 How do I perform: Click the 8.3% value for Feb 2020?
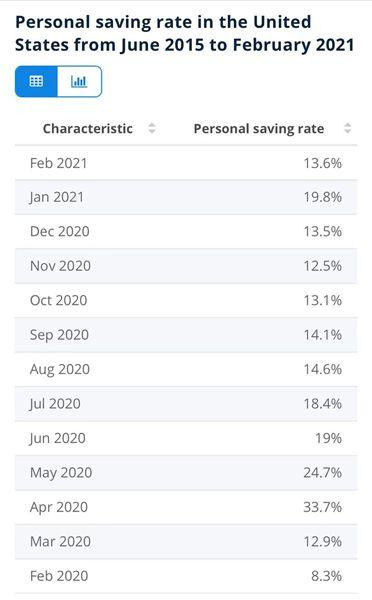[x=326, y=576]
